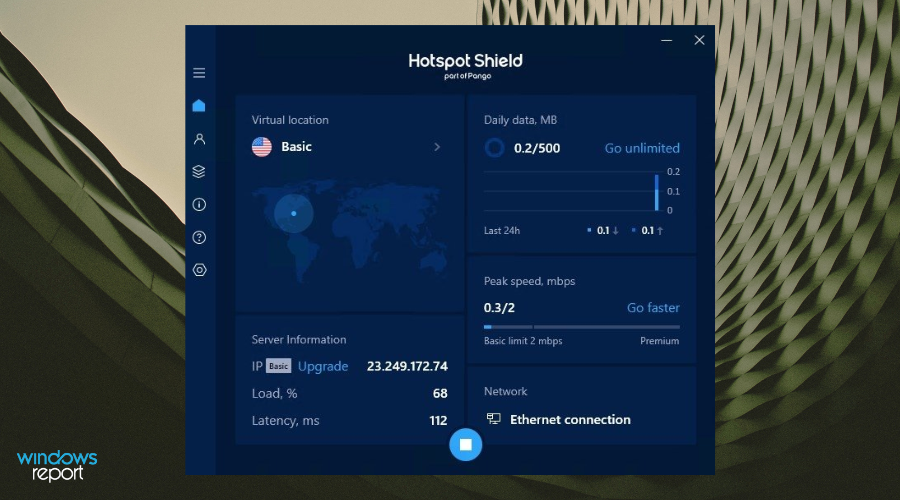The width and height of the screenshot is (900, 500).
Task: Click the upload 0.1 indicator
Action: click(x=648, y=231)
